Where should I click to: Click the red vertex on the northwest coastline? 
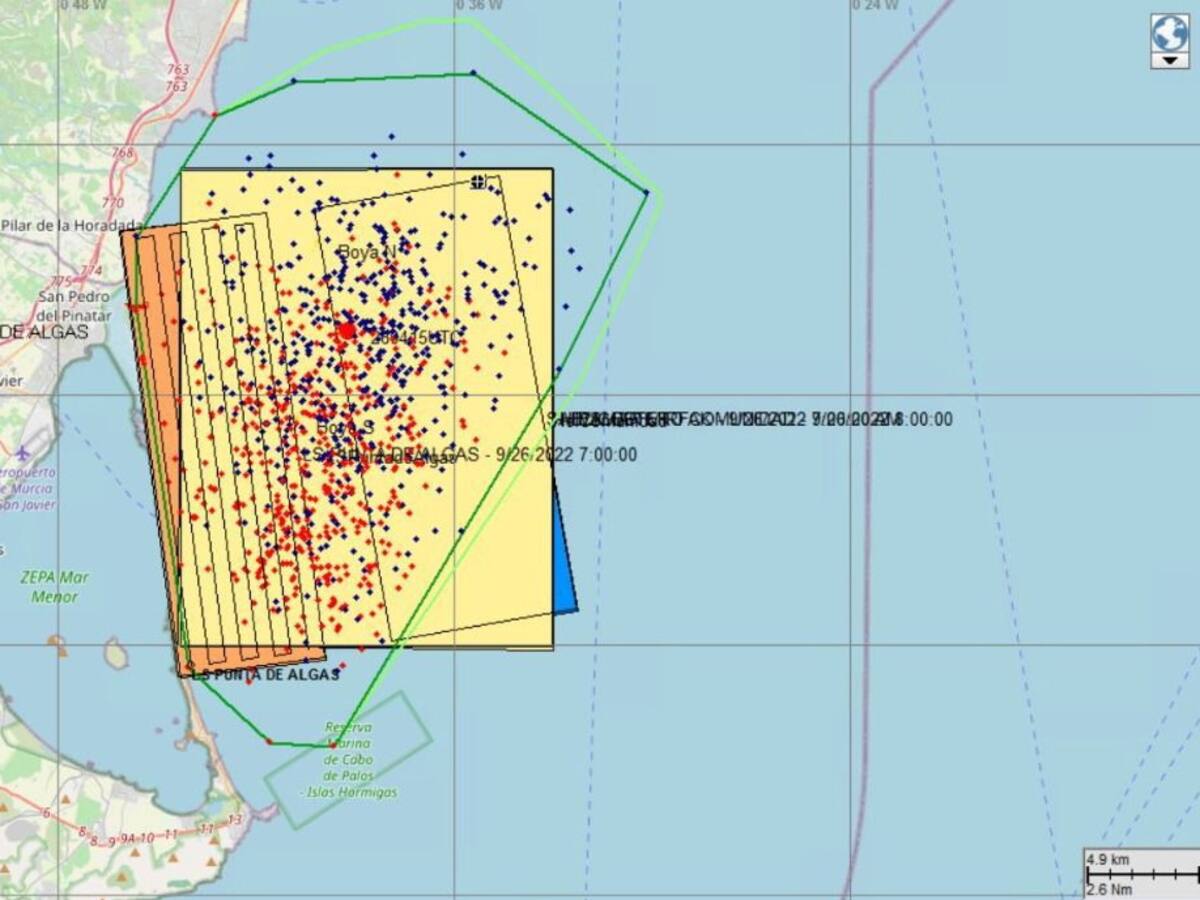coord(215,114)
